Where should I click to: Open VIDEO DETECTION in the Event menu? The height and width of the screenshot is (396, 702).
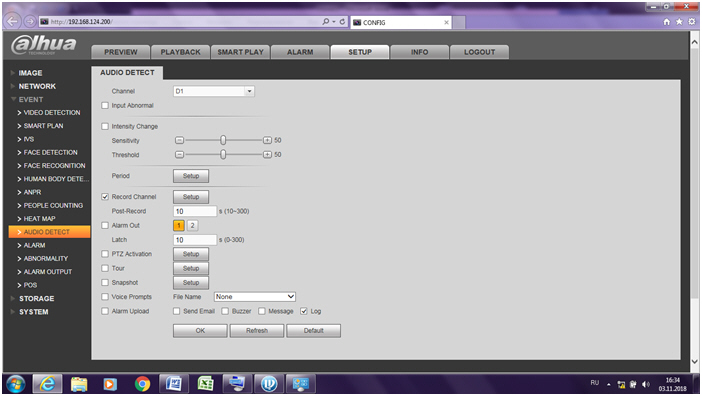(52, 113)
